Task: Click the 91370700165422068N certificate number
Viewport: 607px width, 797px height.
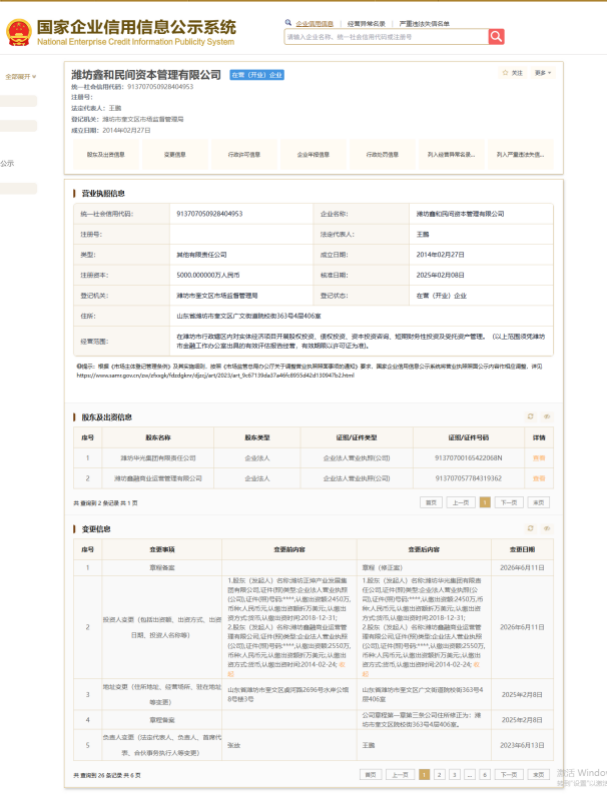Action: click(468, 458)
